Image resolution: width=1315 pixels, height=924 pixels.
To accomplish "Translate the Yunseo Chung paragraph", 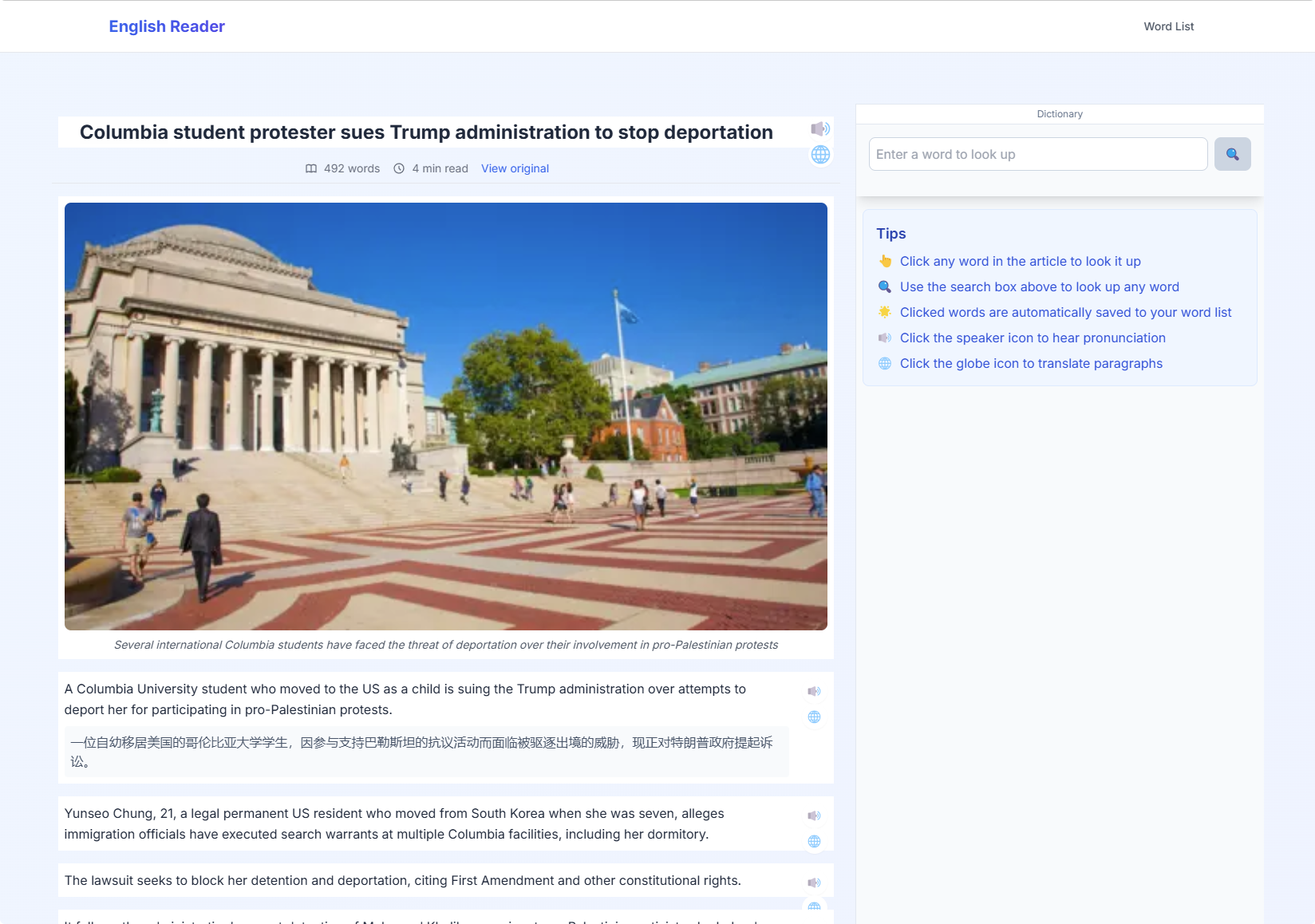I will pyautogui.click(x=814, y=841).
